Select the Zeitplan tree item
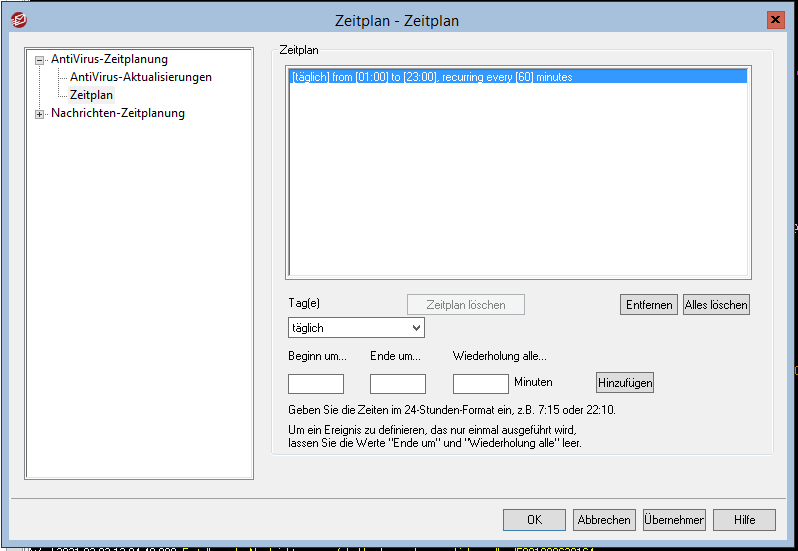 coord(91,95)
